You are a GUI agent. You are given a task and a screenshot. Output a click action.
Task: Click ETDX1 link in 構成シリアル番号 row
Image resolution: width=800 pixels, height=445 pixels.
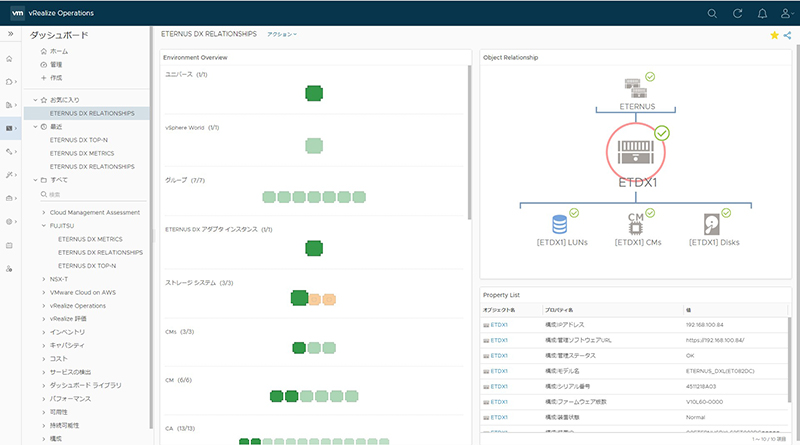(x=499, y=386)
